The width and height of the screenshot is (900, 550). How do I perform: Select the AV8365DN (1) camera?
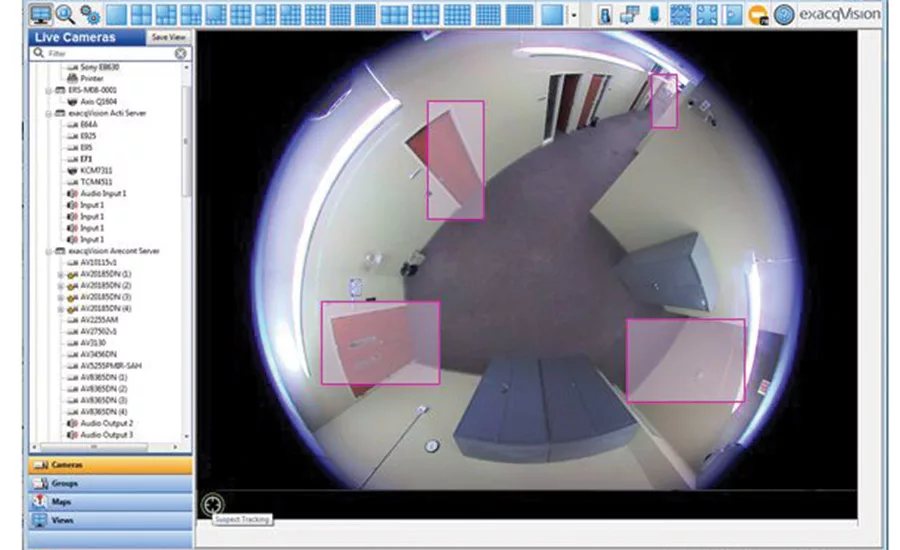point(104,377)
